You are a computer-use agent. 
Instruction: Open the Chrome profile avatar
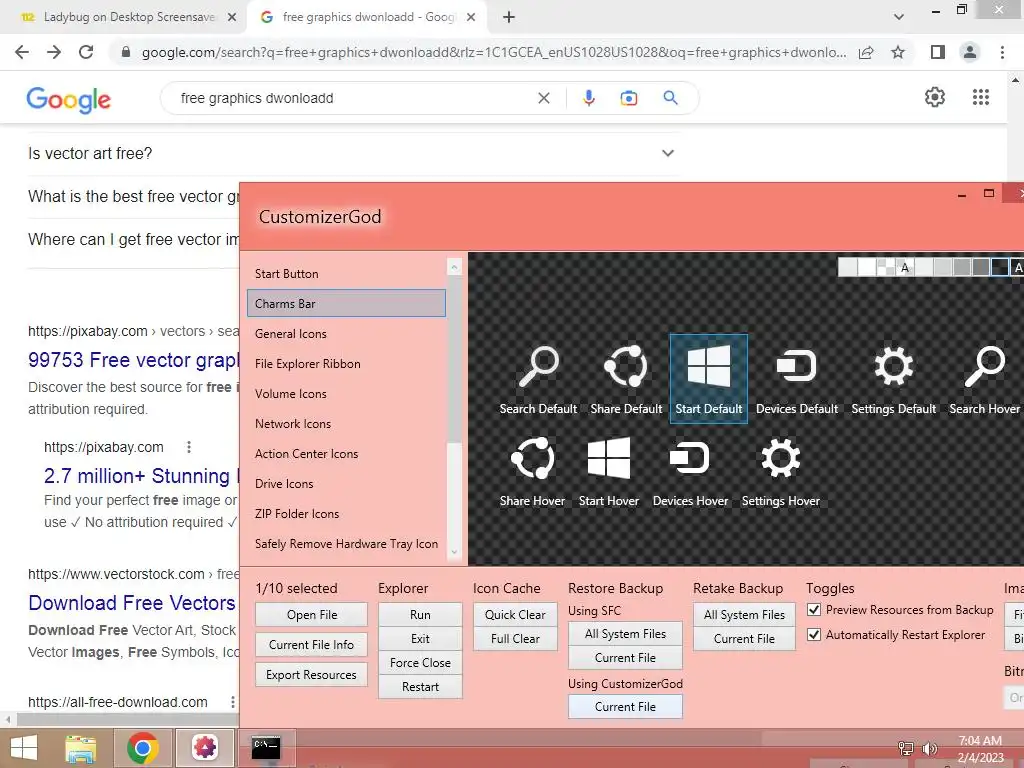pos(970,52)
